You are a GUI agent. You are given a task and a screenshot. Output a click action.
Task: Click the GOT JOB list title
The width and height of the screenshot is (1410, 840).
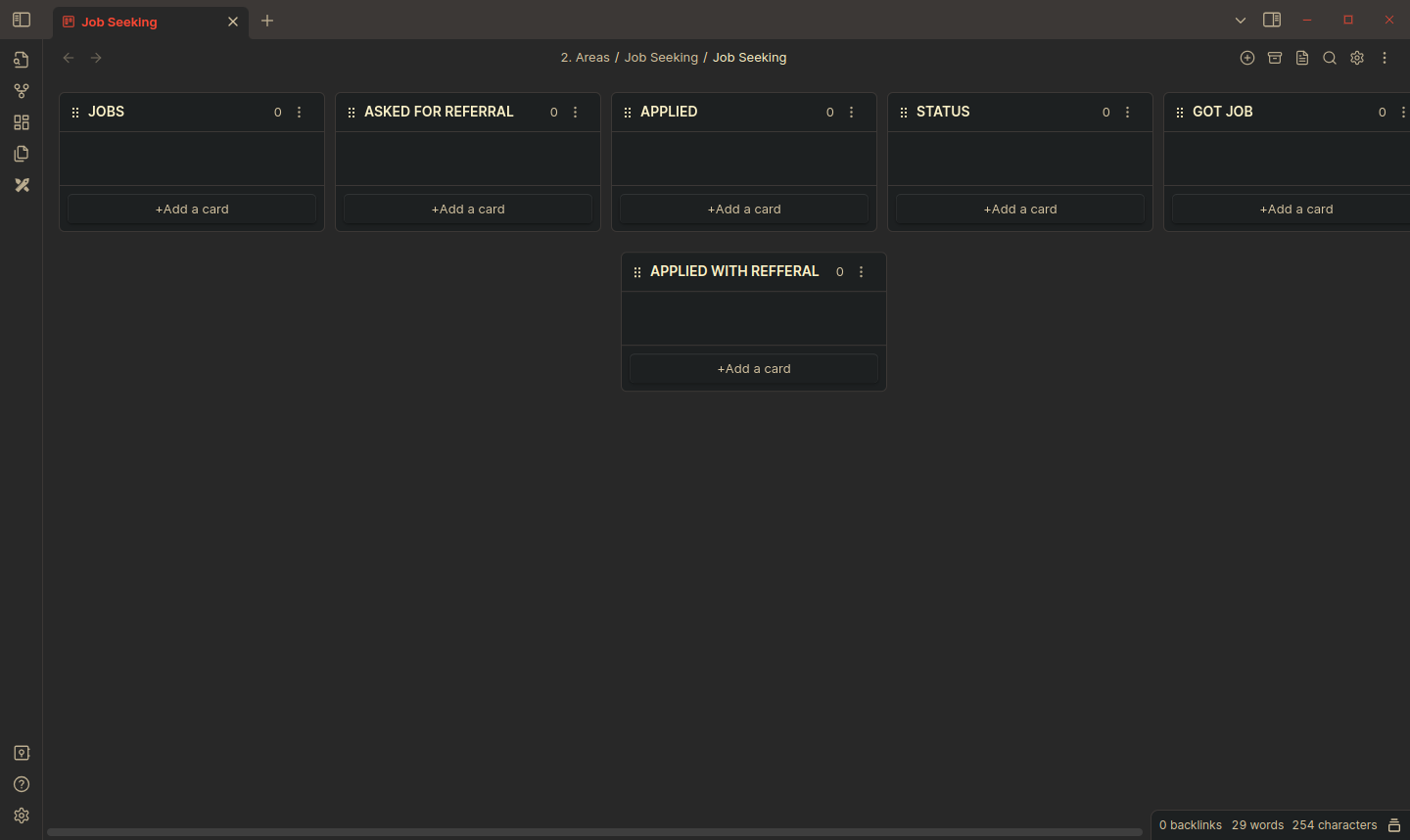coord(1223,112)
